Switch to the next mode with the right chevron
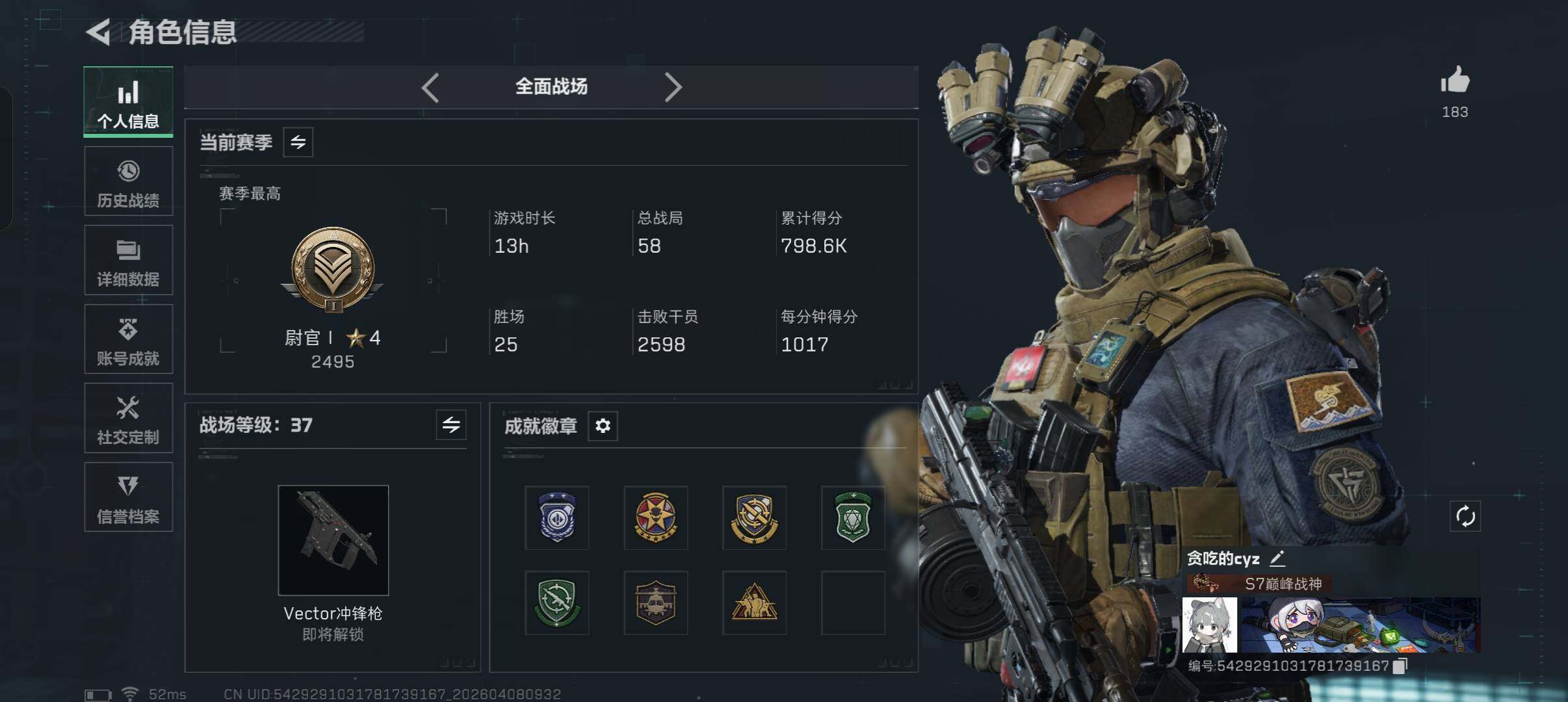Image resolution: width=1568 pixels, height=702 pixels. (673, 87)
